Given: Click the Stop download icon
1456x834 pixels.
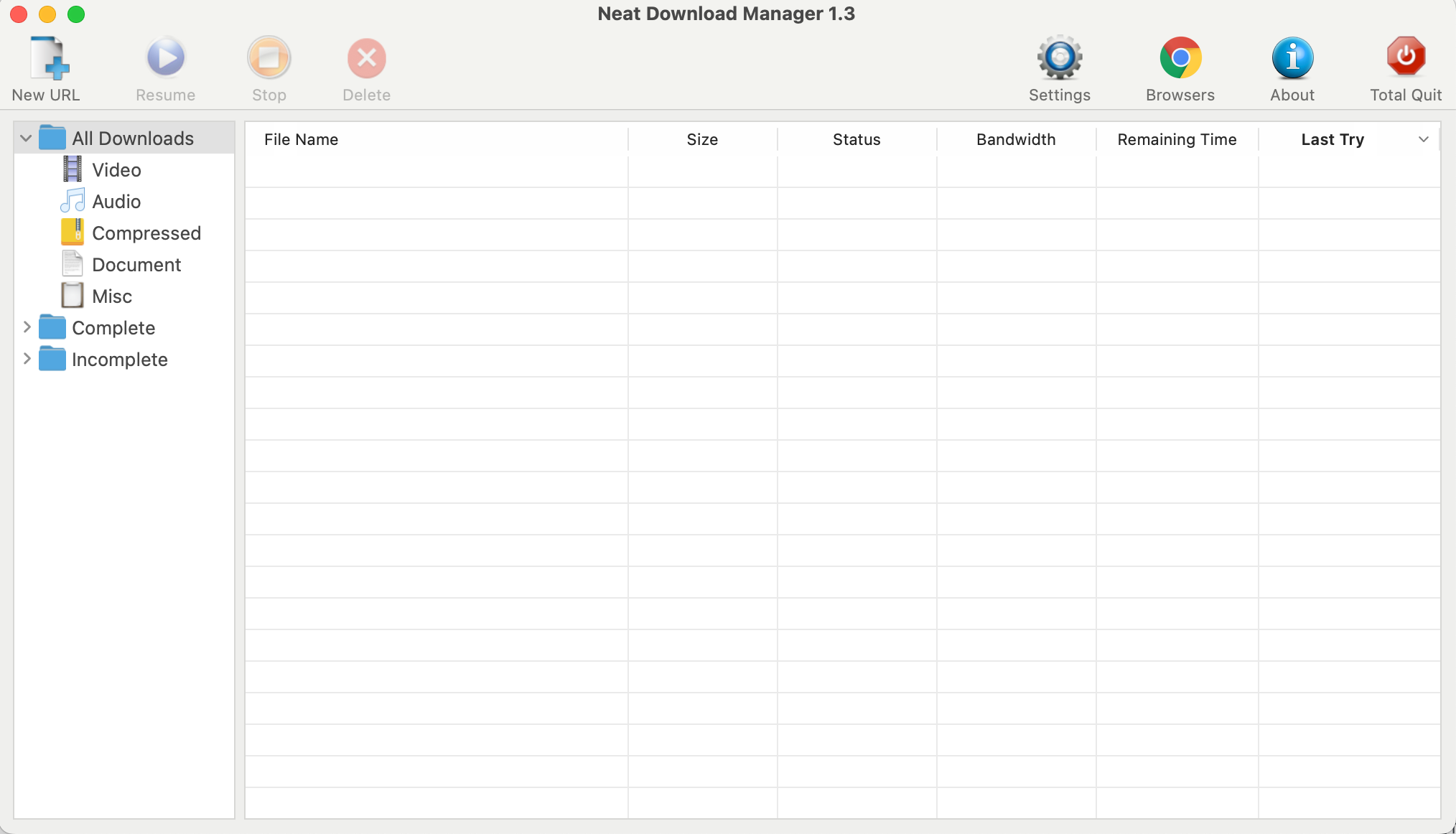Looking at the screenshot, I should coord(269,59).
